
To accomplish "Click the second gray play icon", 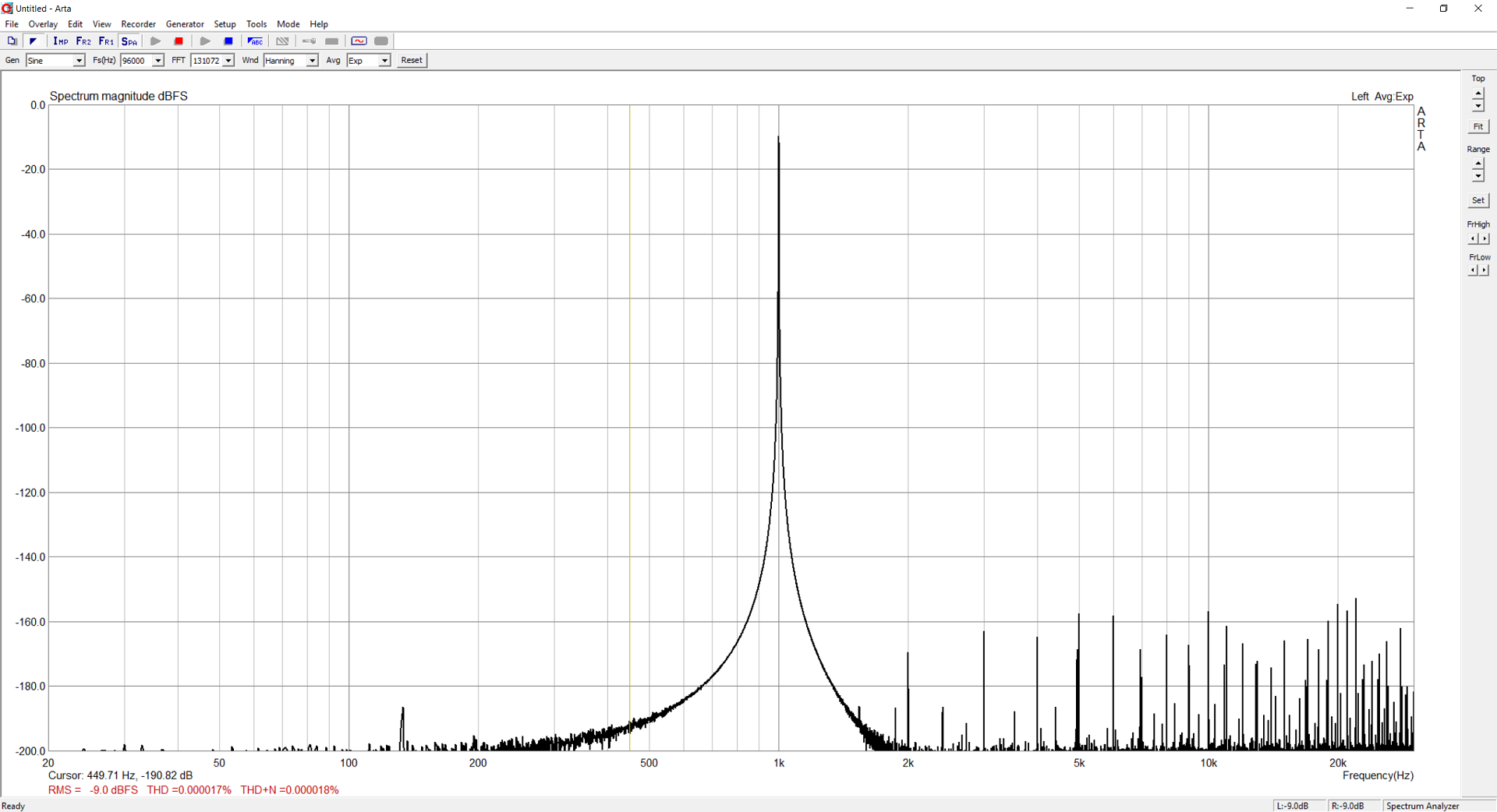I will coord(205,41).
